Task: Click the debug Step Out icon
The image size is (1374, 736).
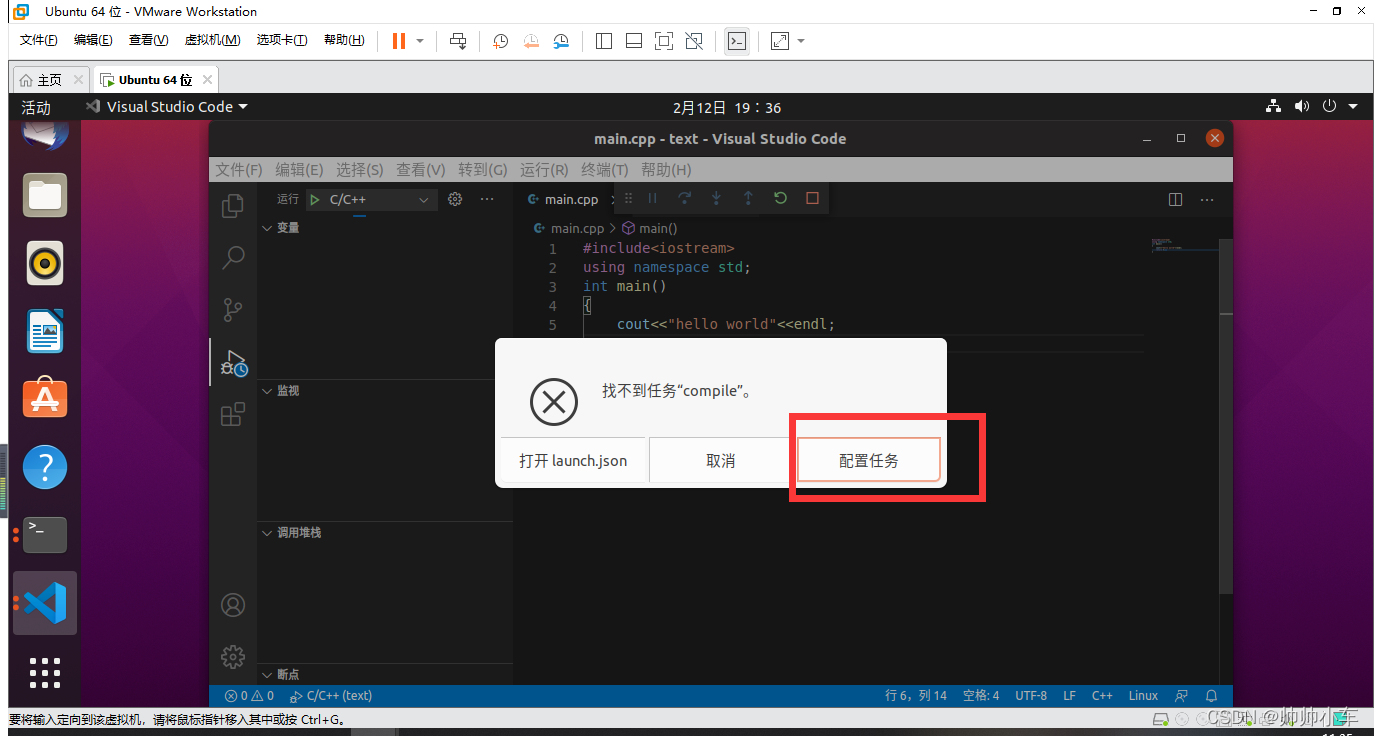Action: (748, 198)
